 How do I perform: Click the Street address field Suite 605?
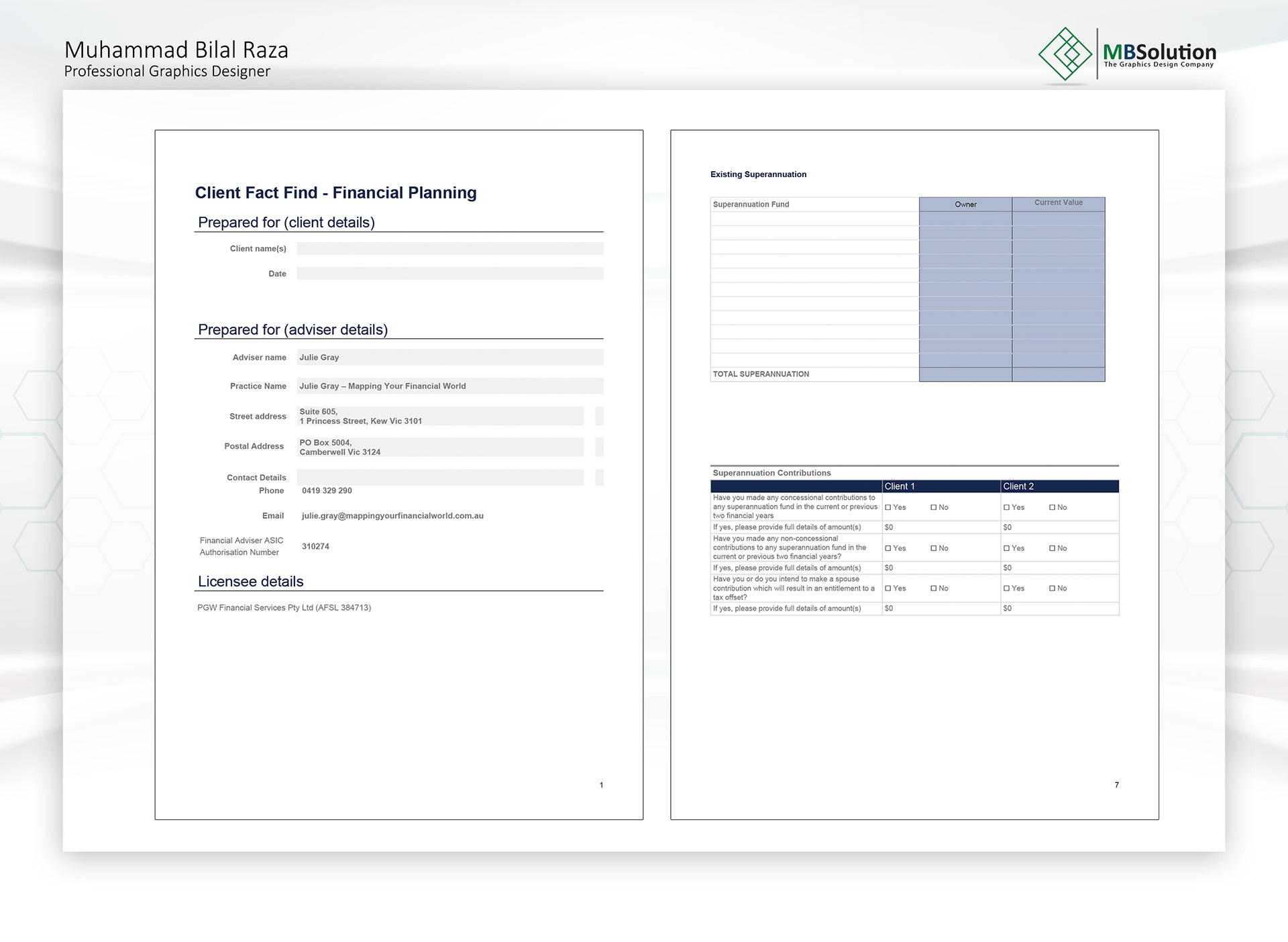(x=440, y=416)
